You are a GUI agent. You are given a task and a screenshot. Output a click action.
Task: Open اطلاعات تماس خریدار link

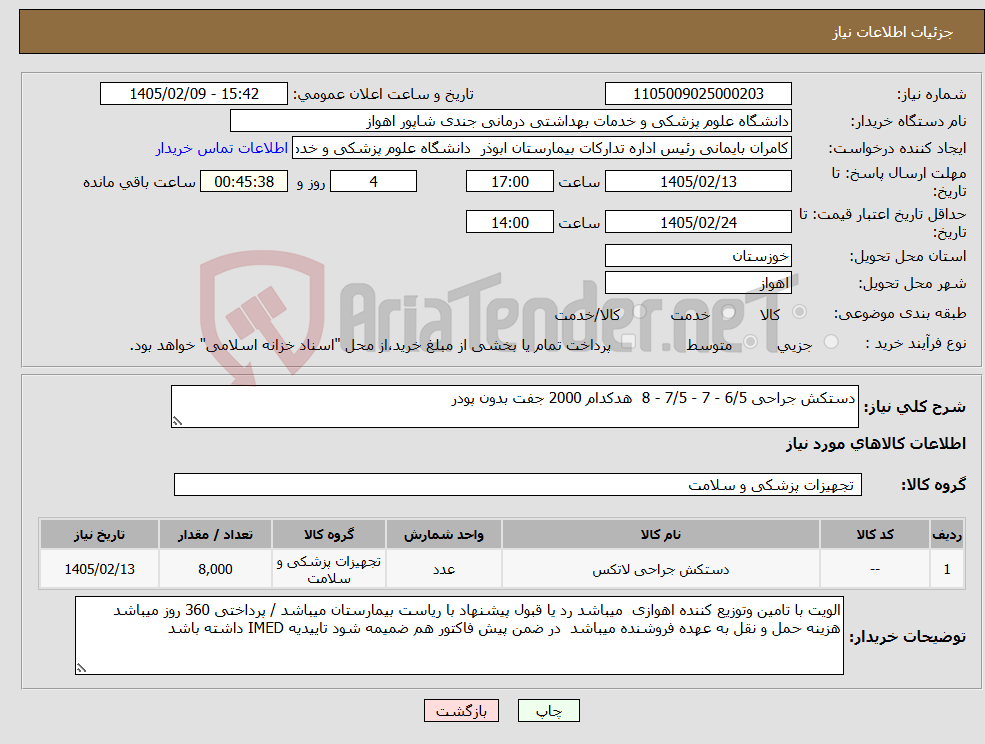(x=222, y=148)
